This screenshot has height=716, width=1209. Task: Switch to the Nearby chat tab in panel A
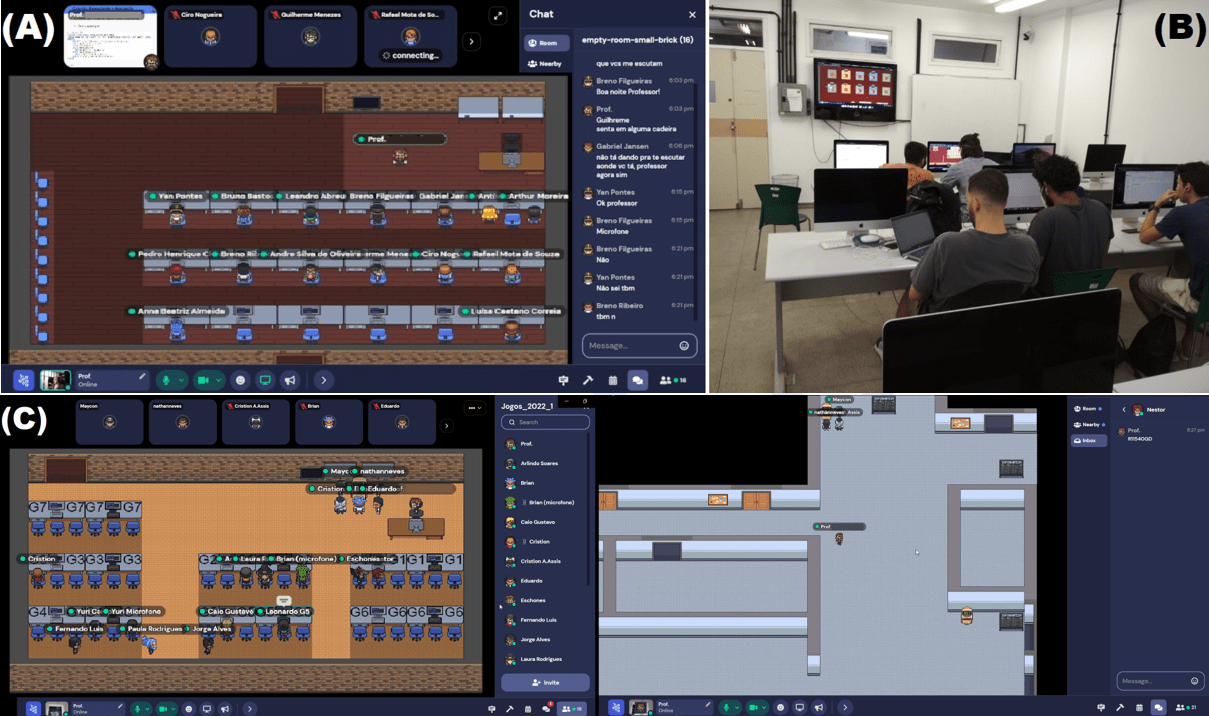(x=546, y=64)
